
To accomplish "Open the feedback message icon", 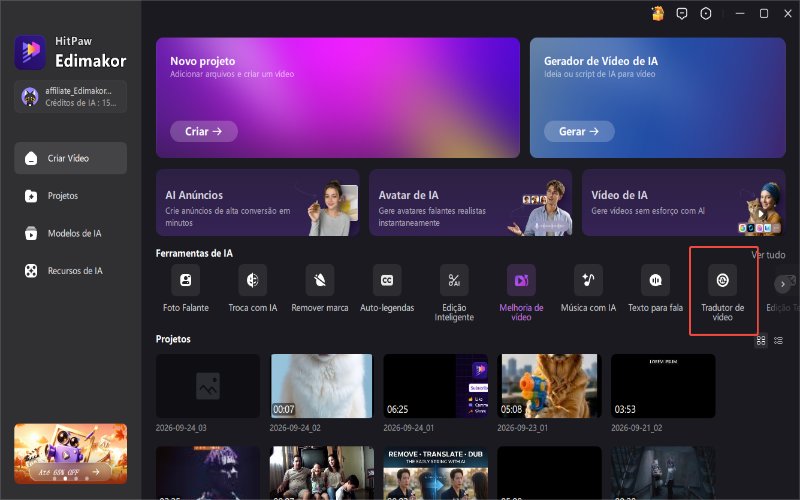I will click(x=682, y=14).
